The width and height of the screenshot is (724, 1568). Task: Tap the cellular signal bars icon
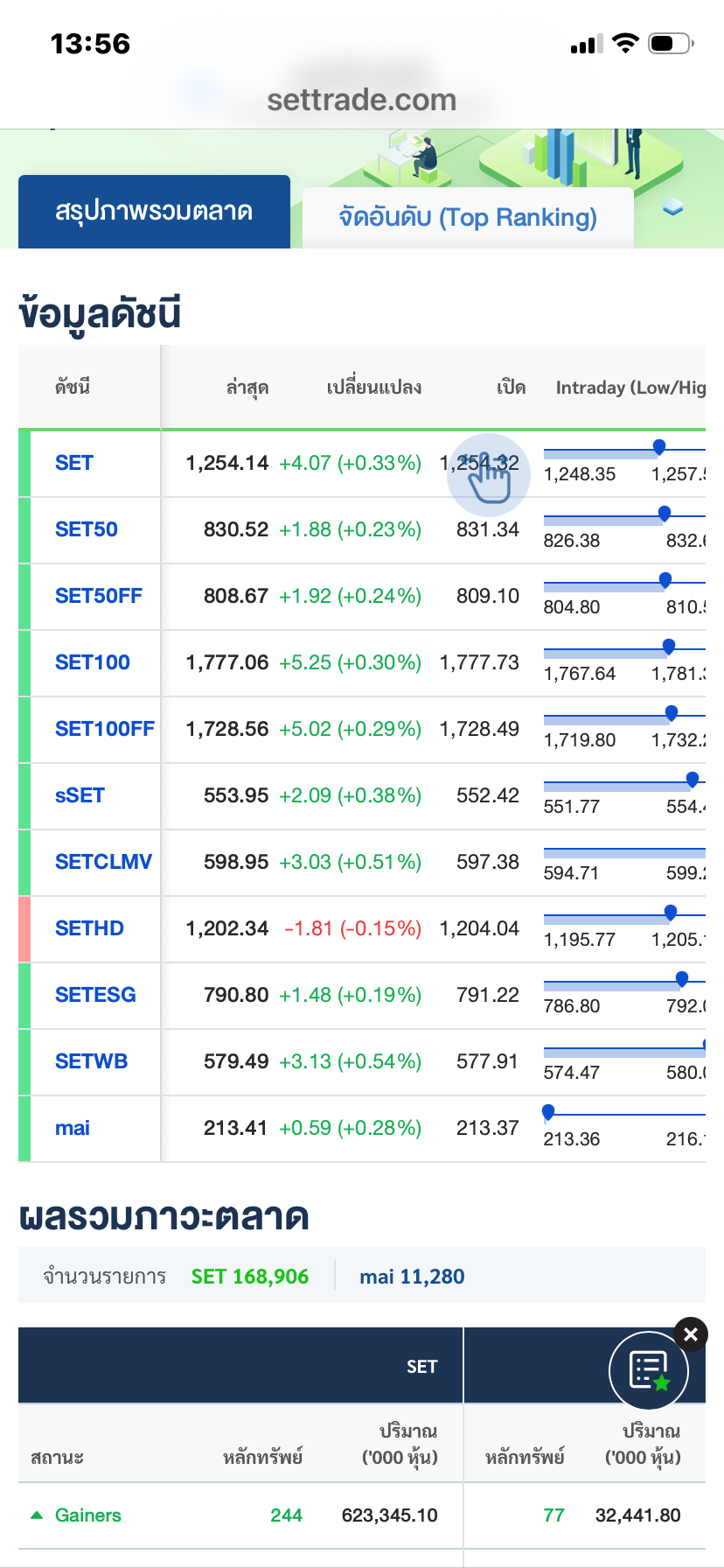coord(586,44)
